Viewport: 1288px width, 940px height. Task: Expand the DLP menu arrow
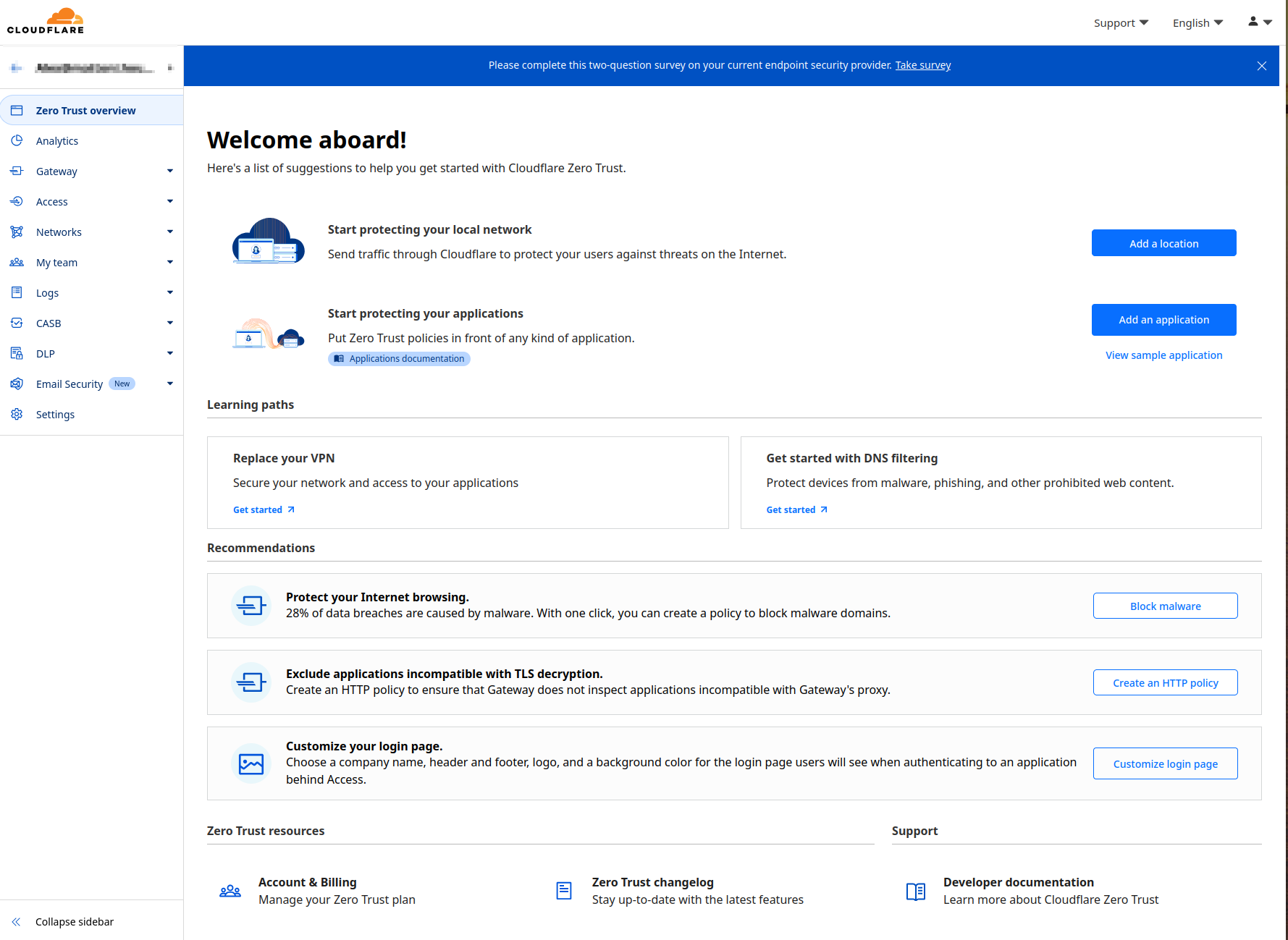(170, 353)
